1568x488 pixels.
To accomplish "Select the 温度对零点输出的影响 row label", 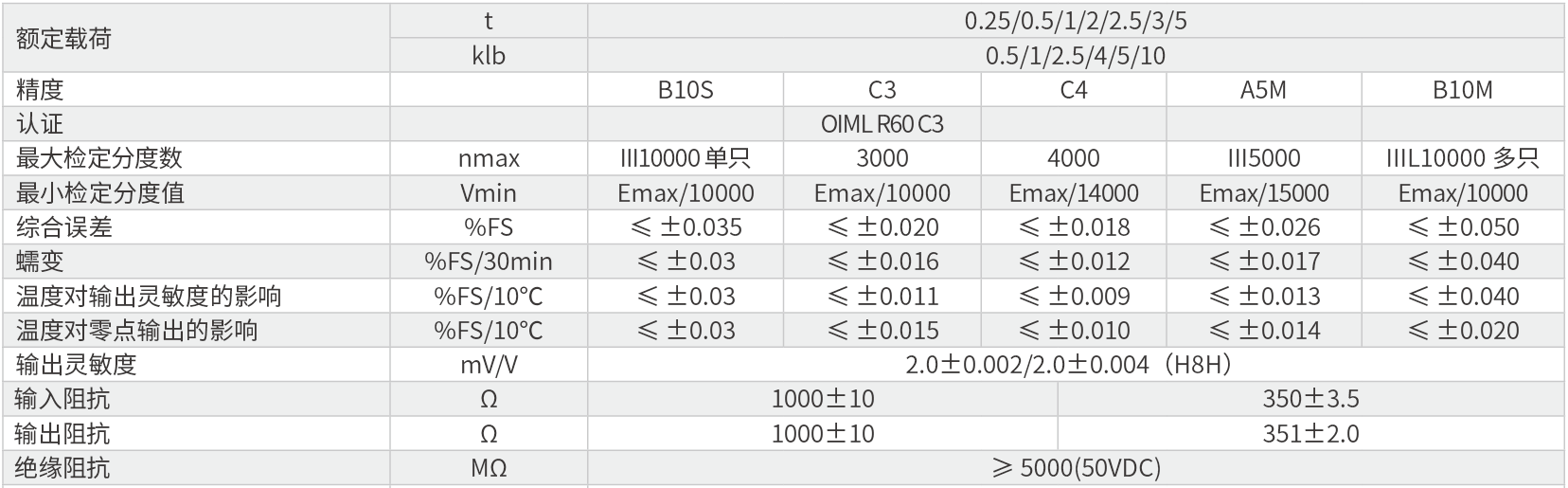I will click(x=136, y=331).
